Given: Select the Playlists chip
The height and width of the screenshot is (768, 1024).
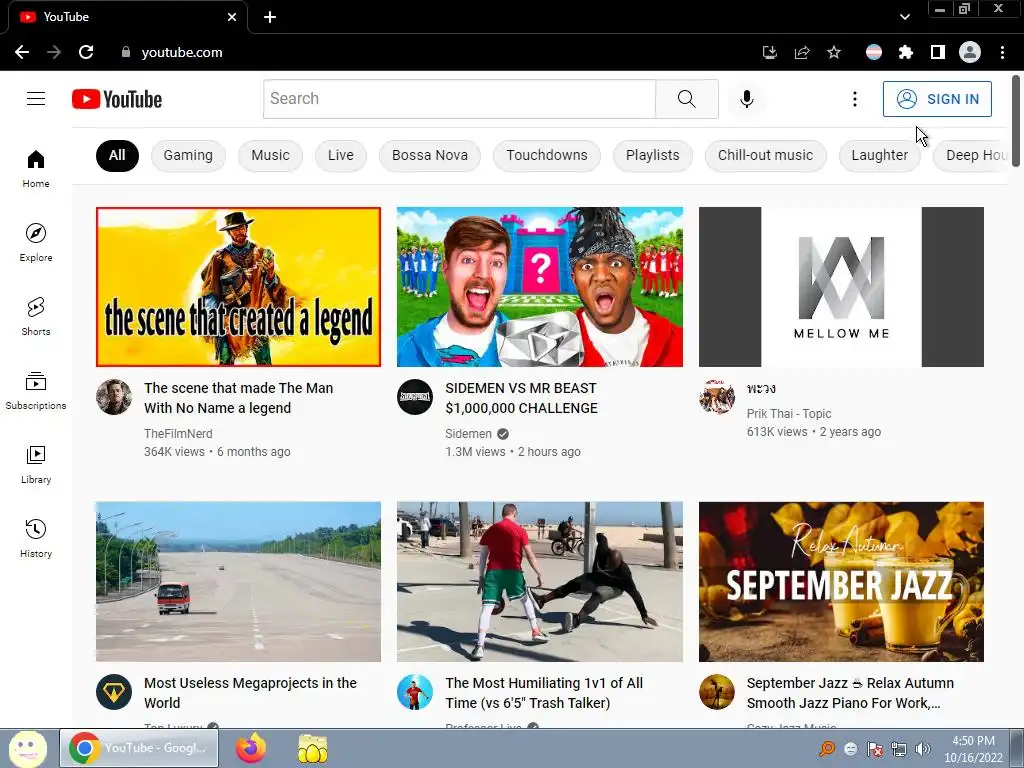Looking at the screenshot, I should point(652,155).
